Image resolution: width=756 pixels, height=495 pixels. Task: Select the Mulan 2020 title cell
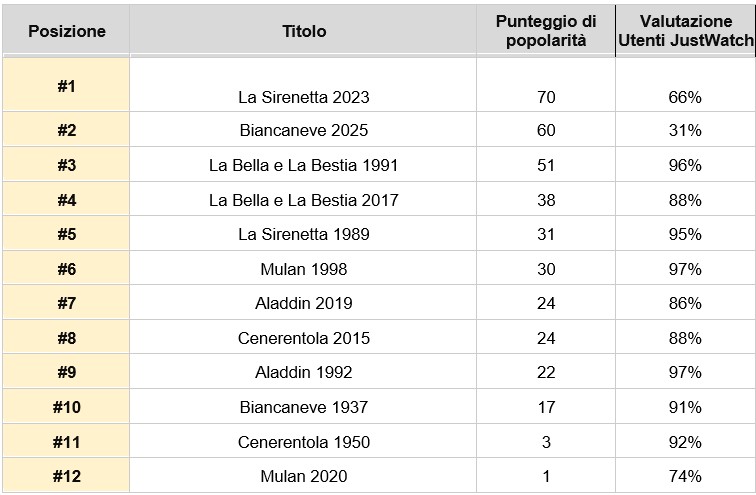[x=303, y=476]
